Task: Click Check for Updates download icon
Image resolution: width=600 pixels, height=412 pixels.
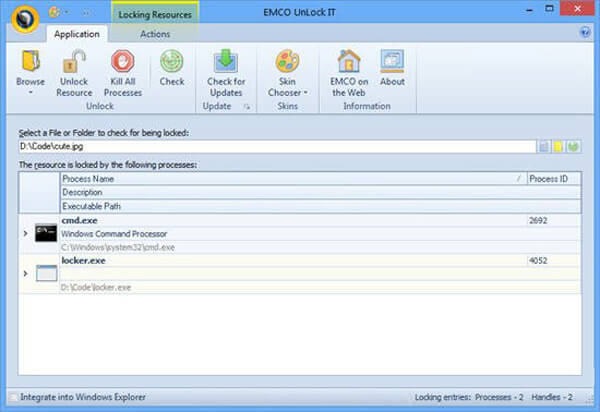Action: [226, 60]
